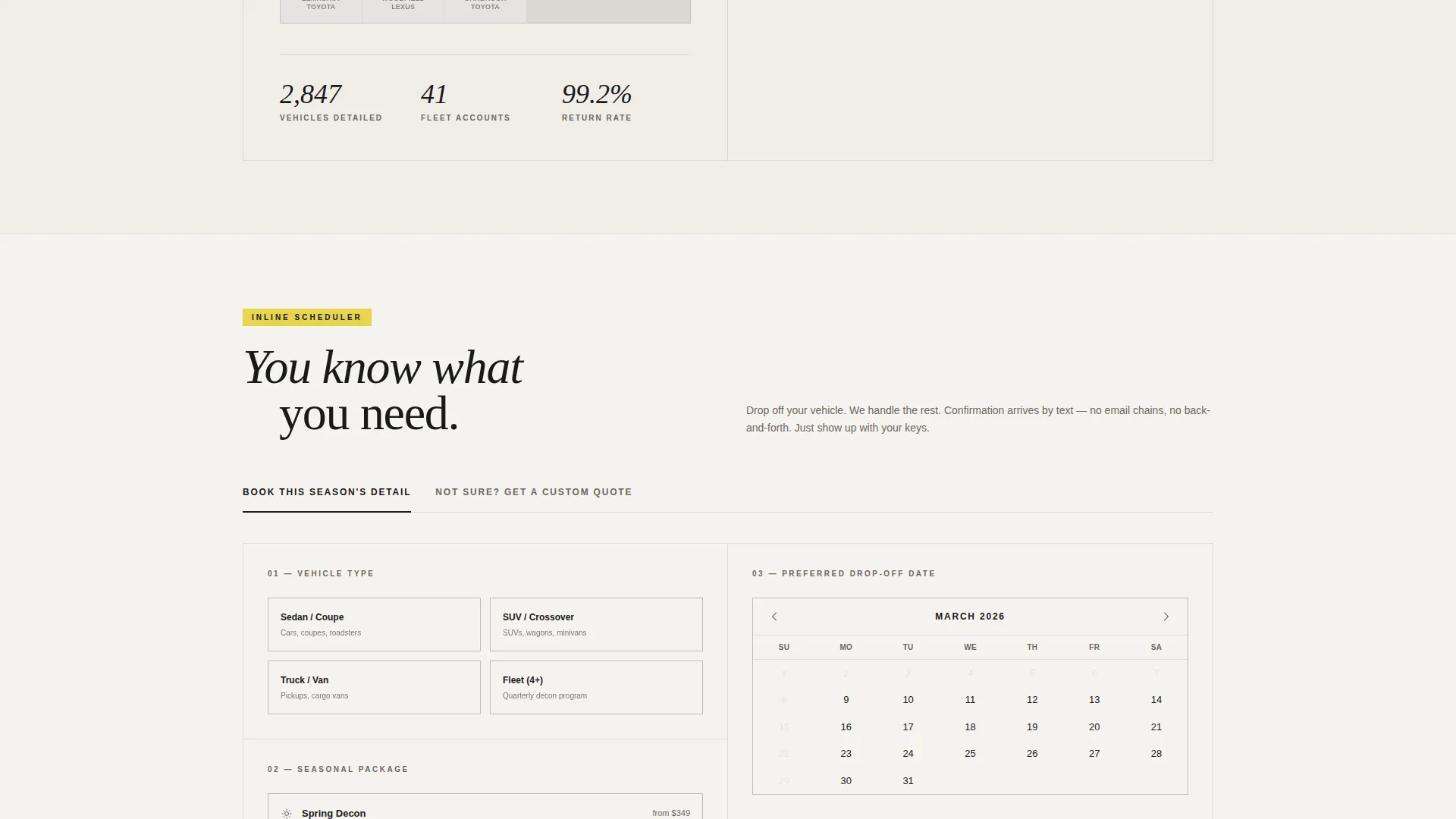Image resolution: width=1456 pixels, height=819 pixels.
Task: Select SUV / Crossover vehicle type
Action: tap(596, 624)
